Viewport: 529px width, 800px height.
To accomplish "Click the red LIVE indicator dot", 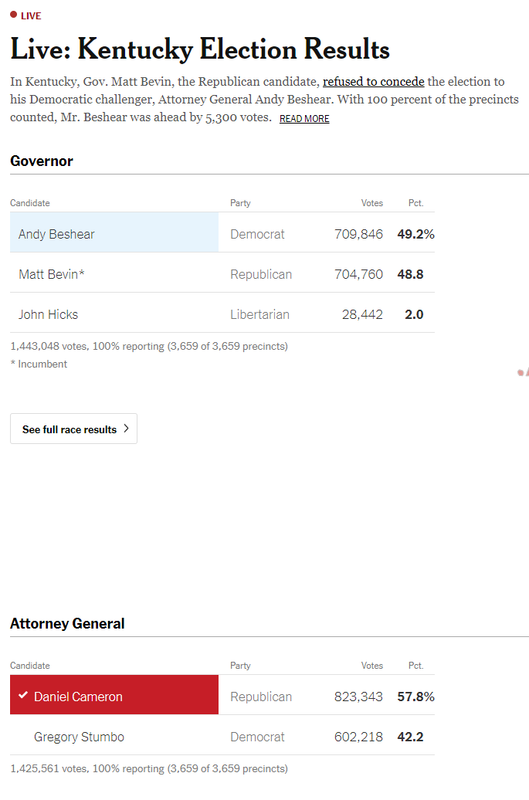I will pos(14,15).
